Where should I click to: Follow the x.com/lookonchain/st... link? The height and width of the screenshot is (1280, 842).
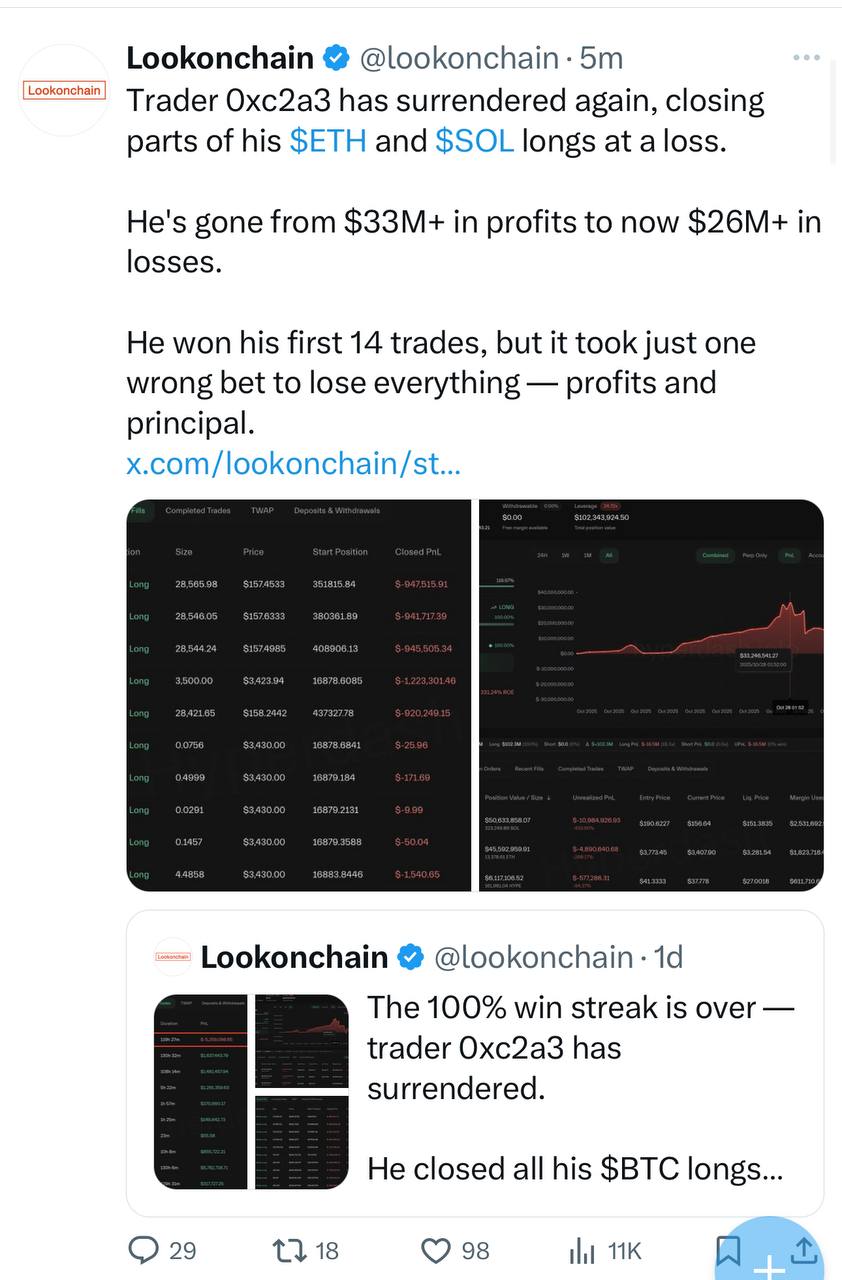pyautogui.click(x=293, y=464)
